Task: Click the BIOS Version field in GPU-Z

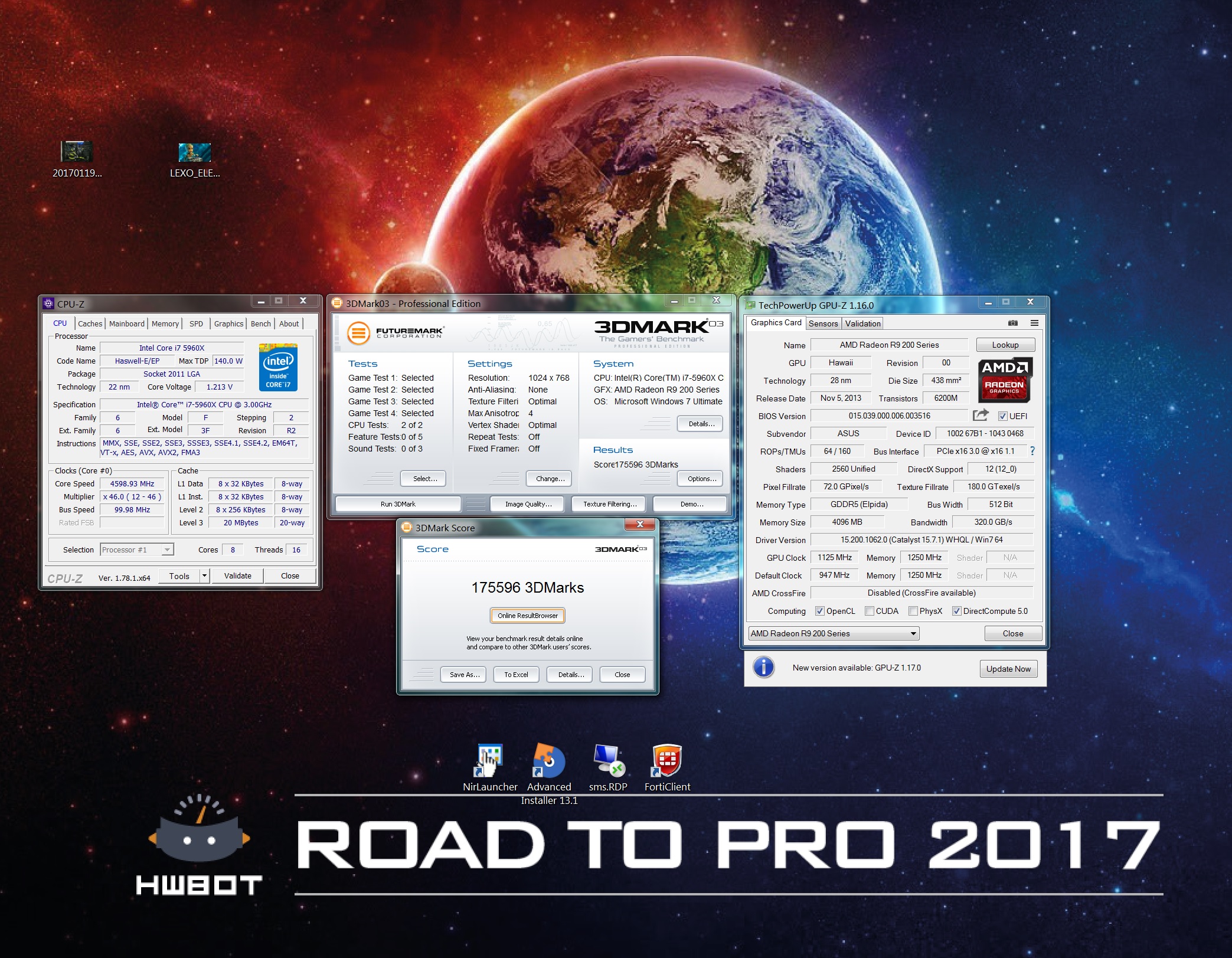Action: click(x=889, y=416)
